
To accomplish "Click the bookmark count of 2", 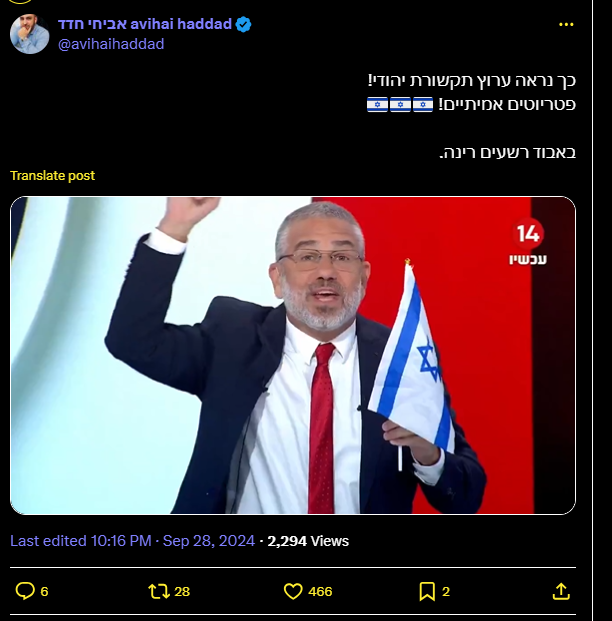I will 446,592.
